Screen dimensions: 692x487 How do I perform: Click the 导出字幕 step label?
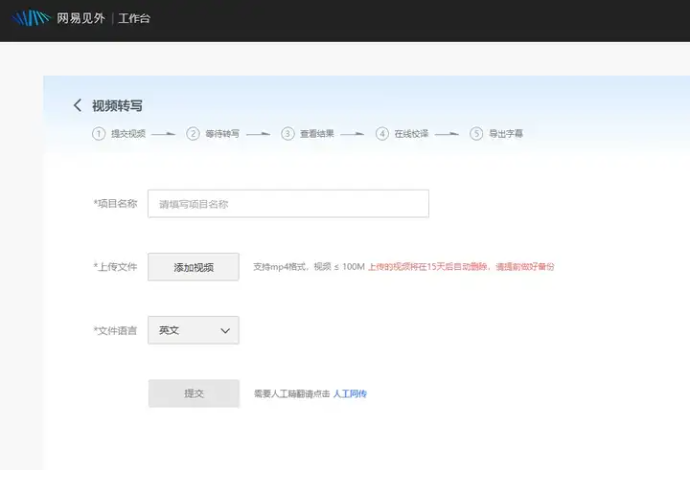(x=506, y=133)
